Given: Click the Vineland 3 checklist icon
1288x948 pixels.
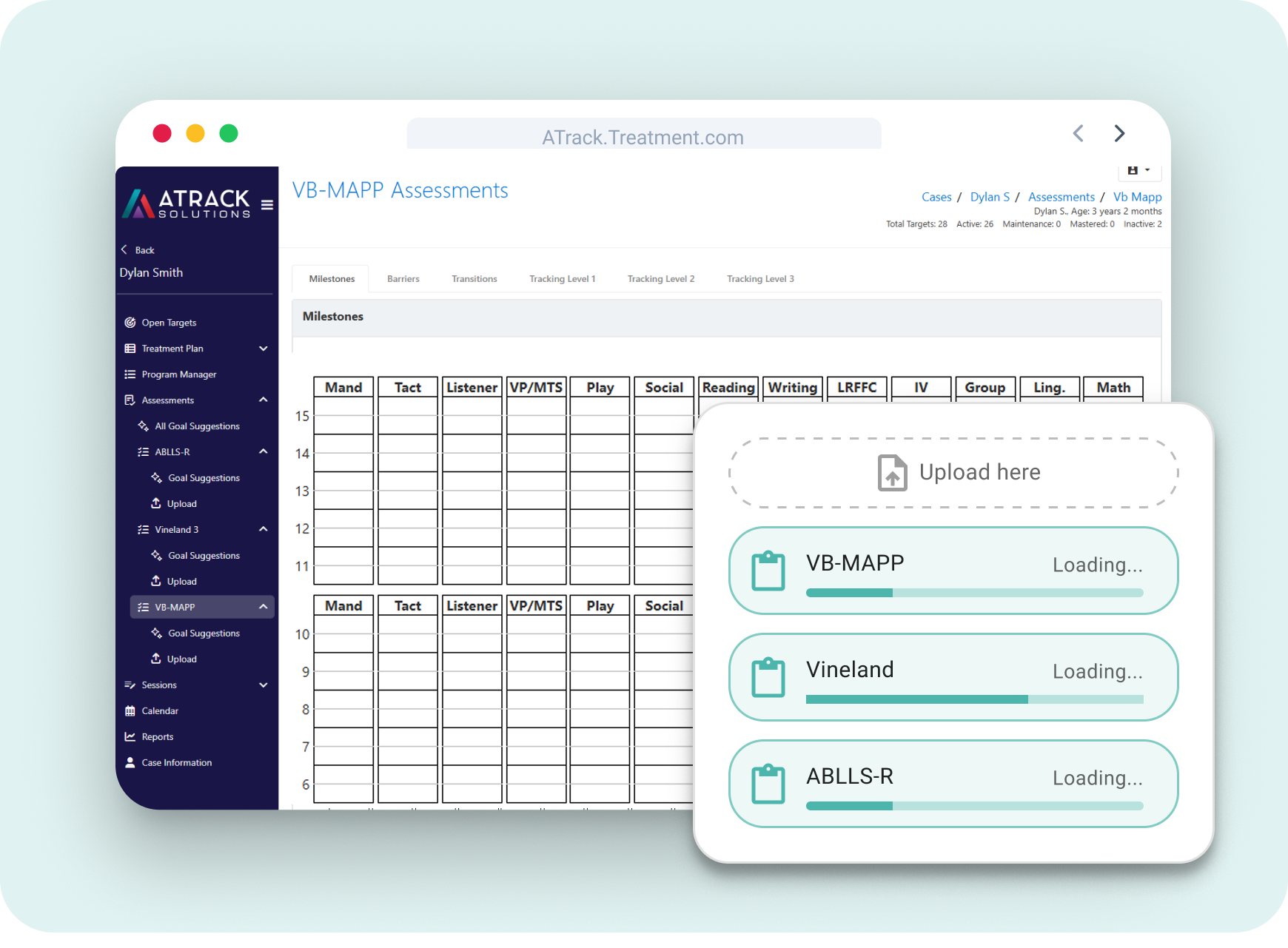Looking at the screenshot, I should coord(143,530).
